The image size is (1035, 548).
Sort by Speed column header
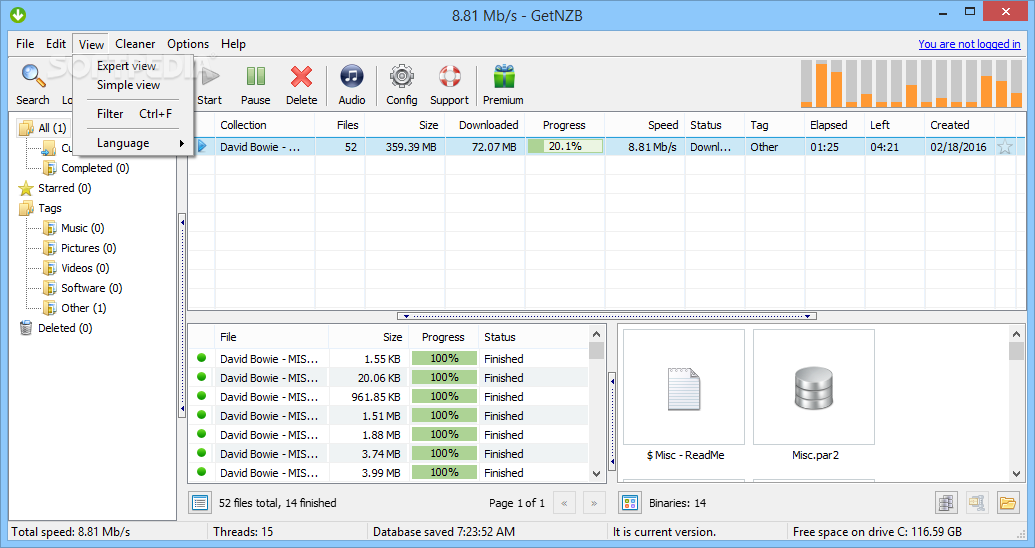tap(644, 125)
